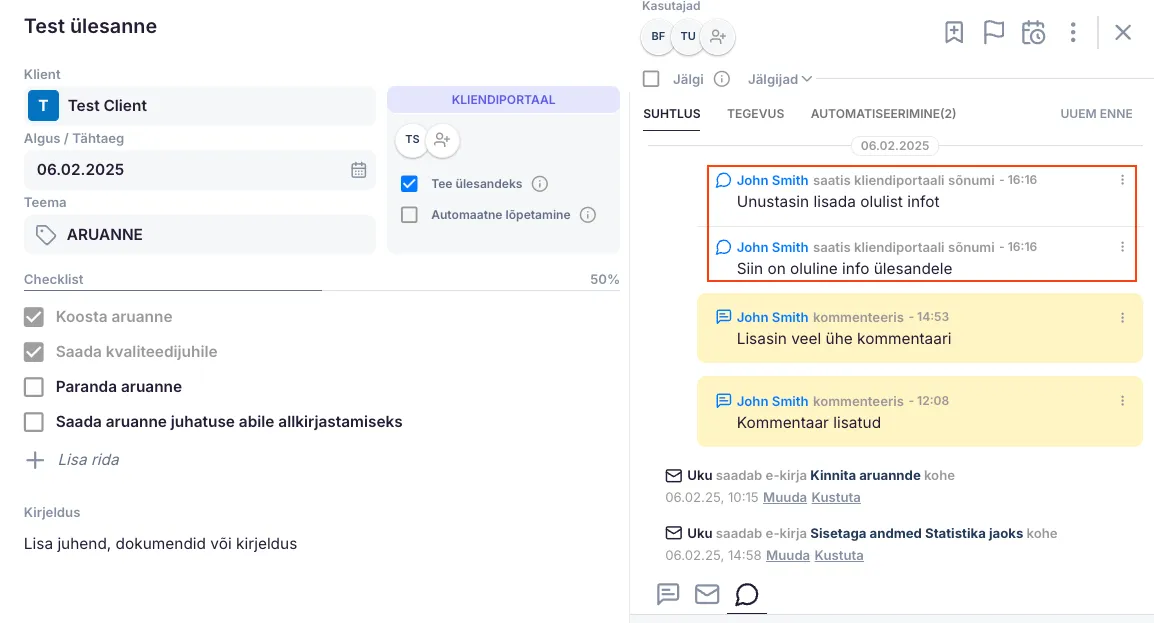Open the AUTOMATISEERIMINE(2) tab
This screenshot has width=1154, height=623.
[883, 114]
